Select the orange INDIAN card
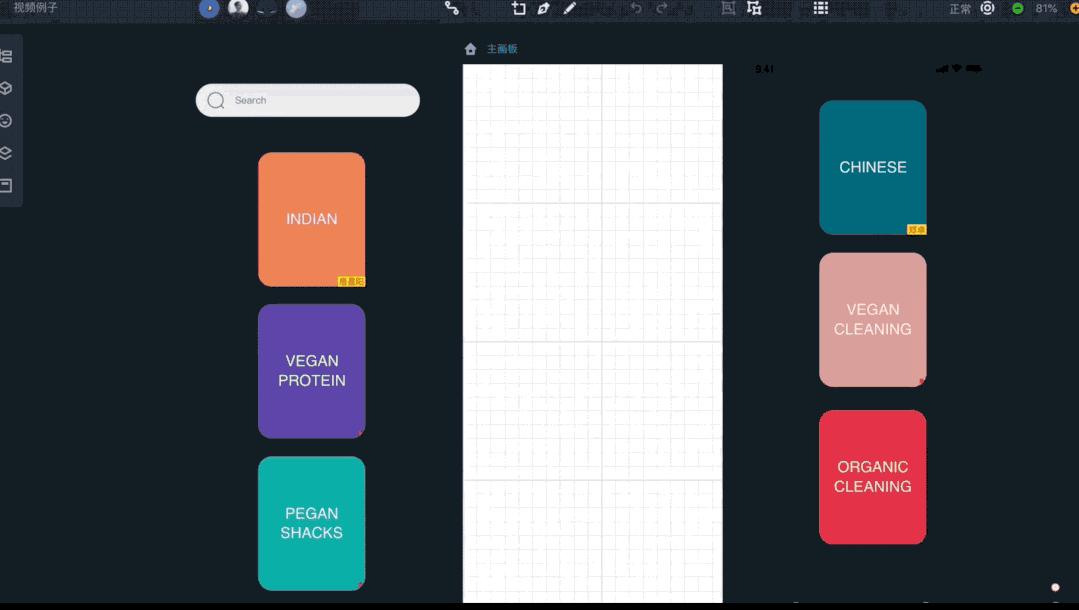 coord(312,219)
